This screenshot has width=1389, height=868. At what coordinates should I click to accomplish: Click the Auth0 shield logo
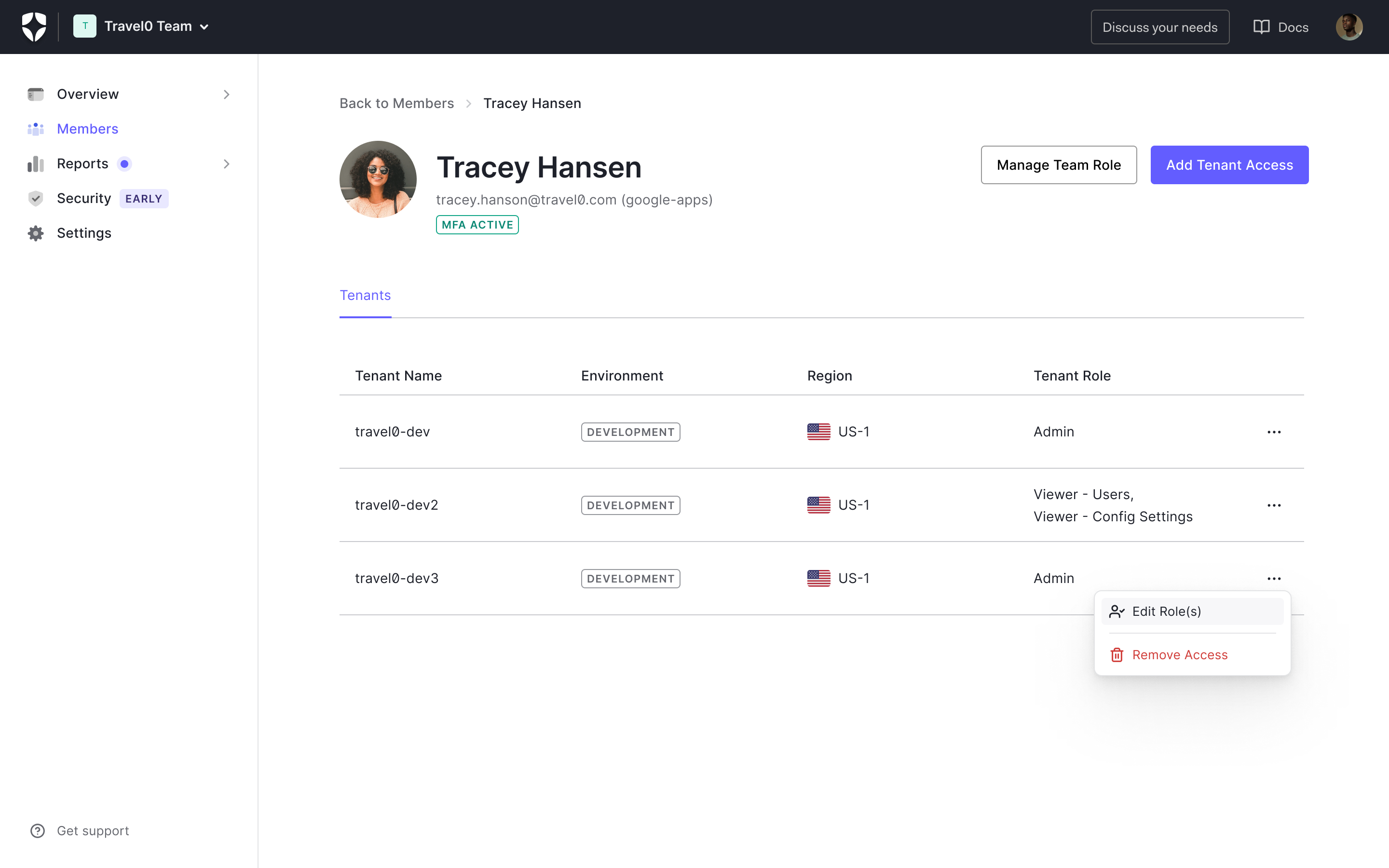tap(34, 26)
